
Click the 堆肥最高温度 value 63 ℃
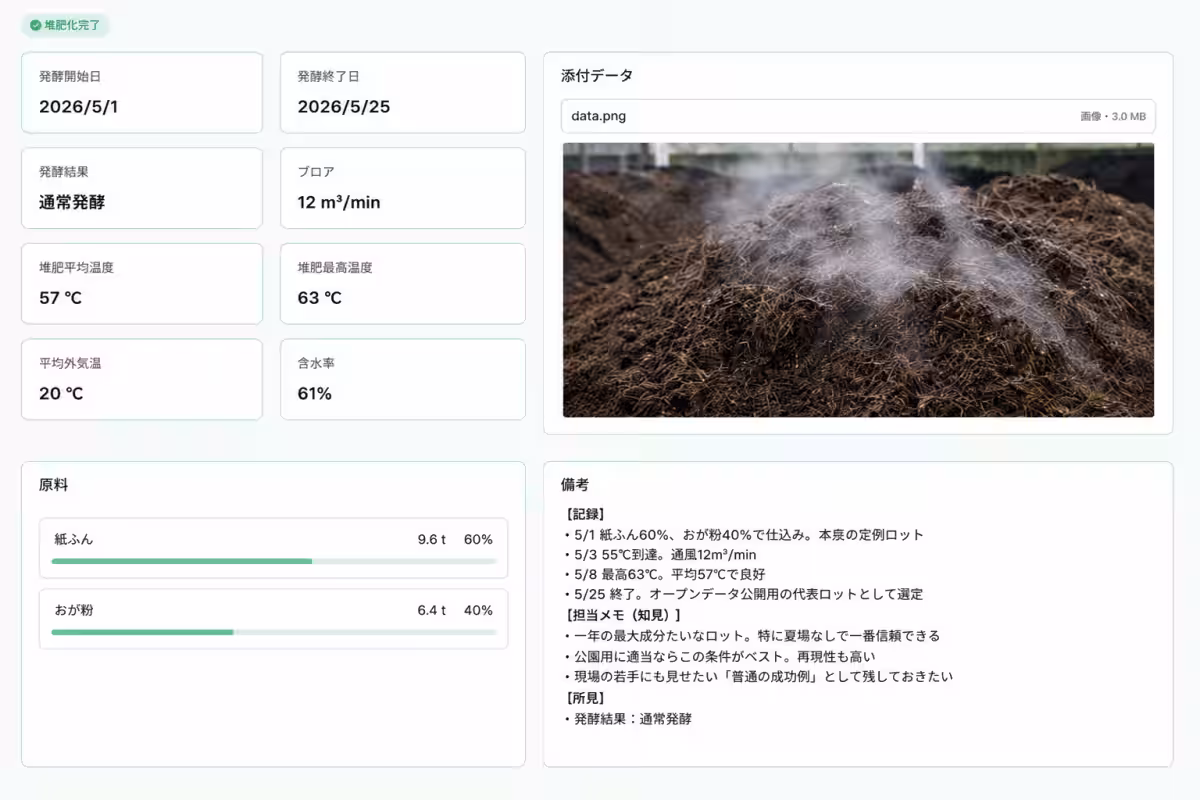pos(319,298)
